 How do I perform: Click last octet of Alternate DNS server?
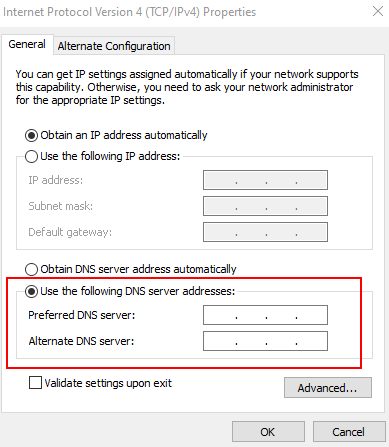pos(311,341)
